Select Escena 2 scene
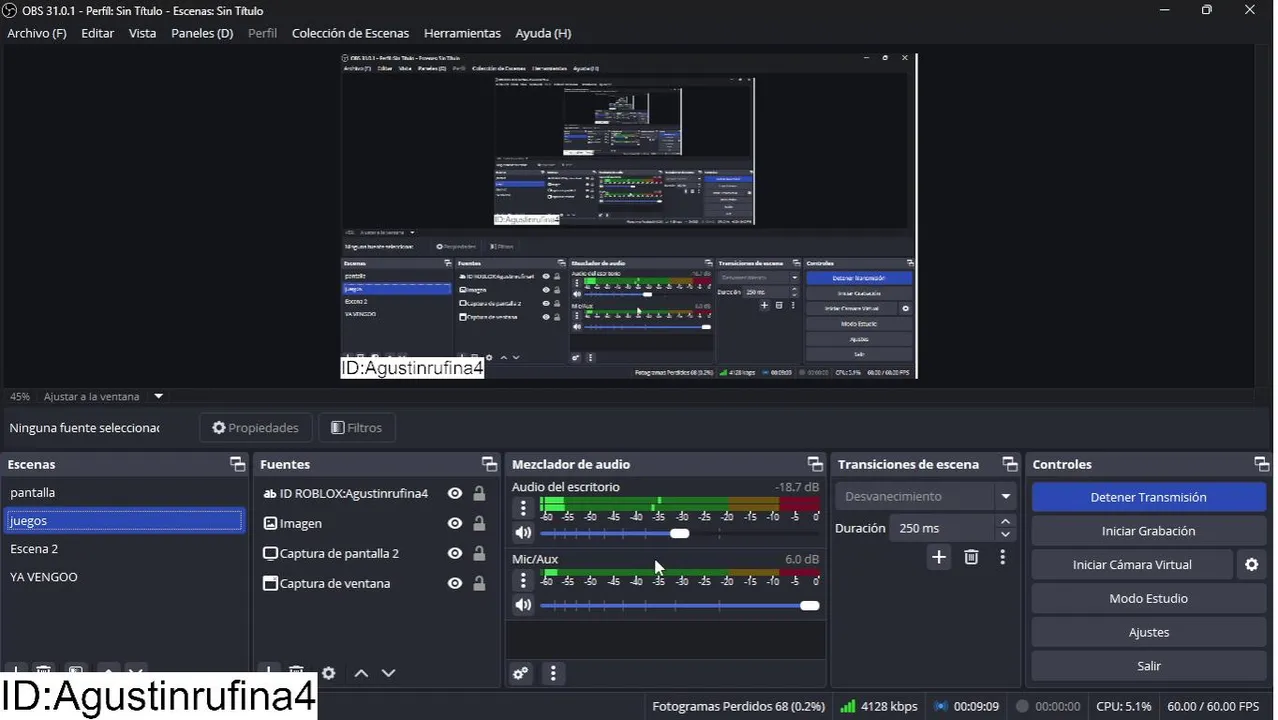This screenshot has width=1278, height=720. click(x=124, y=549)
